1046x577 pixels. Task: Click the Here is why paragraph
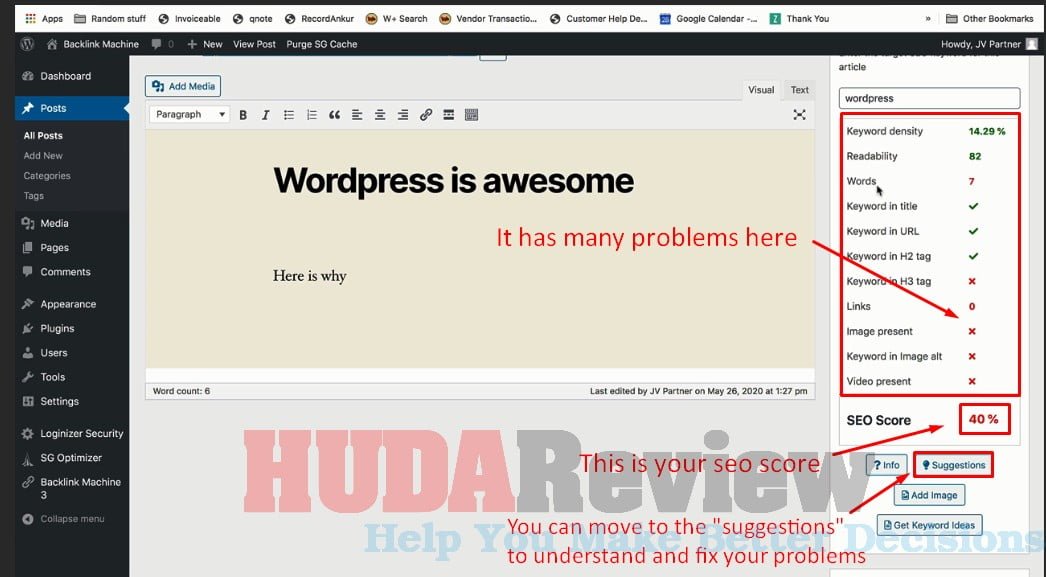[310, 276]
